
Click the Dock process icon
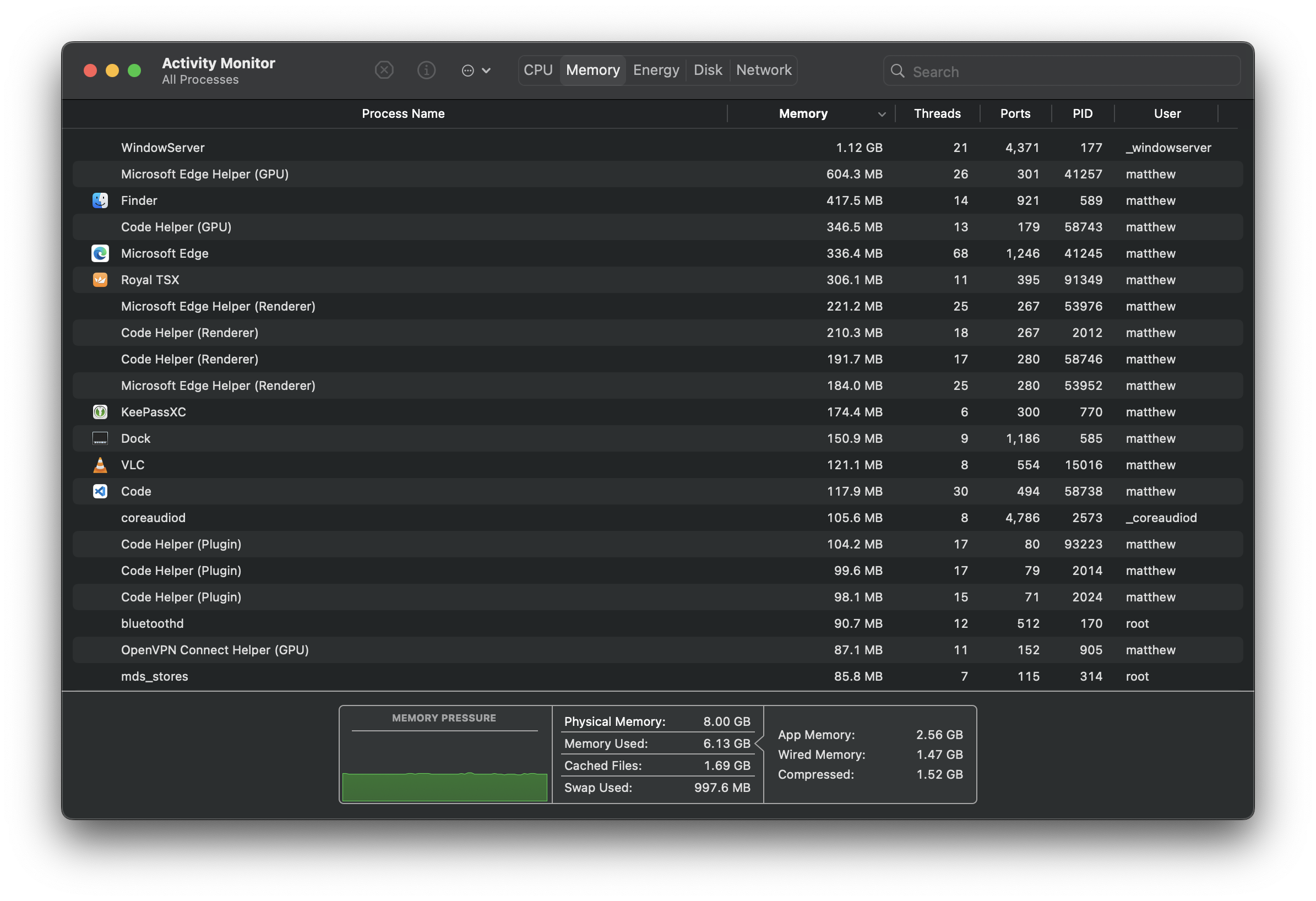point(100,438)
